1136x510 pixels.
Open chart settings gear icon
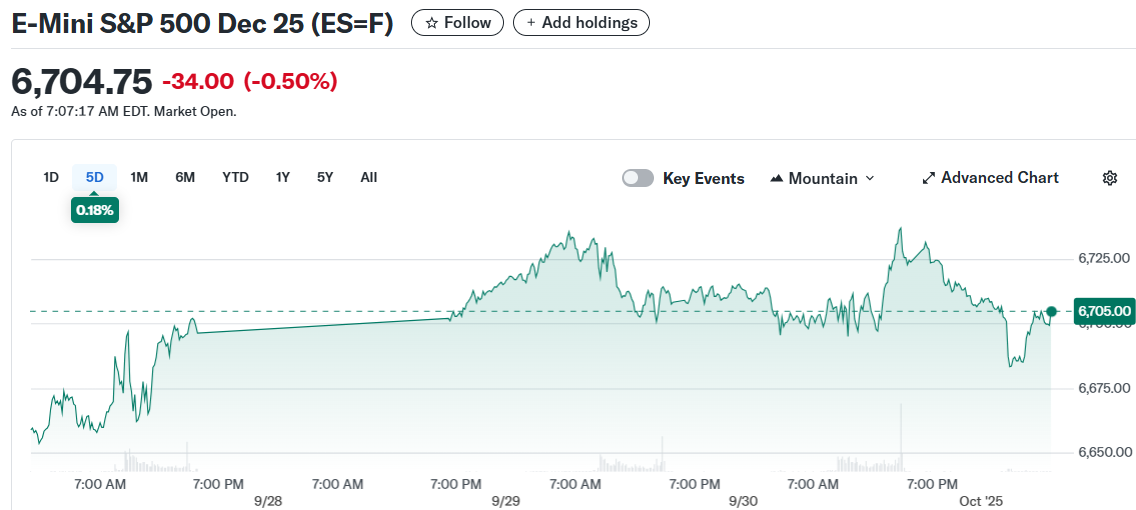tap(1109, 178)
